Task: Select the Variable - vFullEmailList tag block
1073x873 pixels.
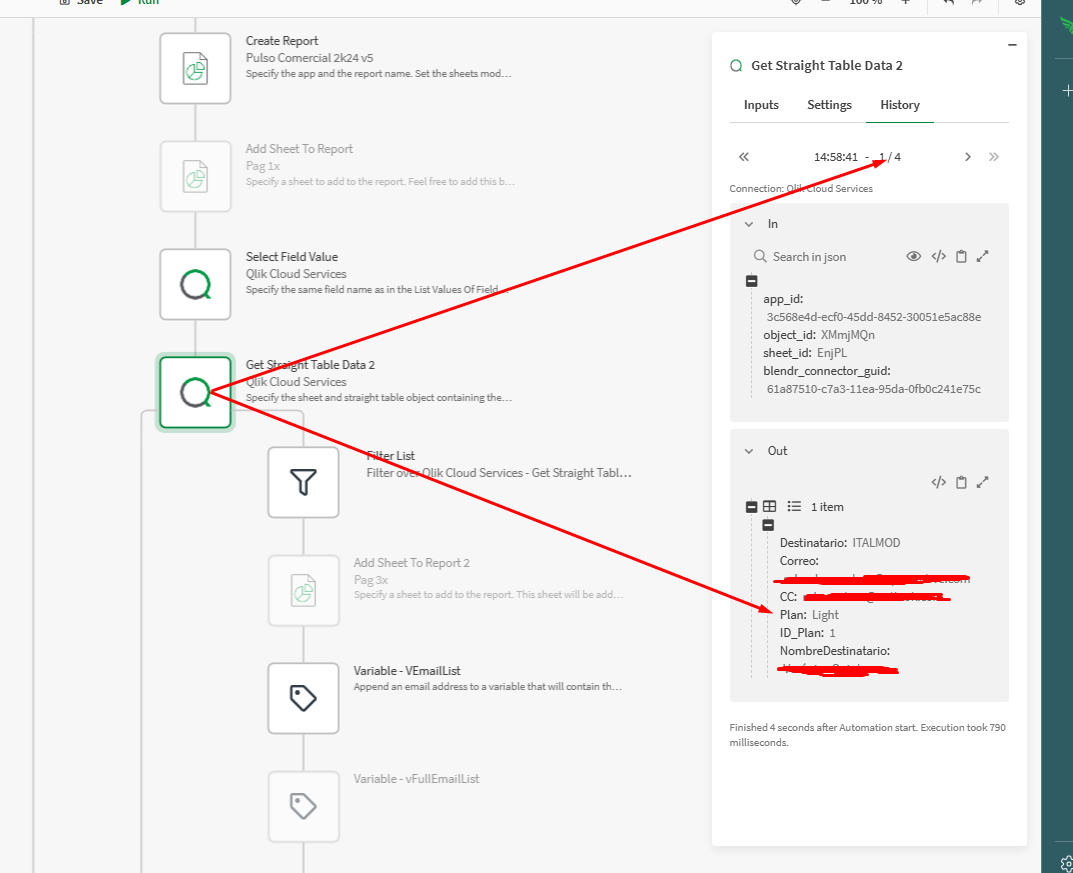Action: (303, 807)
